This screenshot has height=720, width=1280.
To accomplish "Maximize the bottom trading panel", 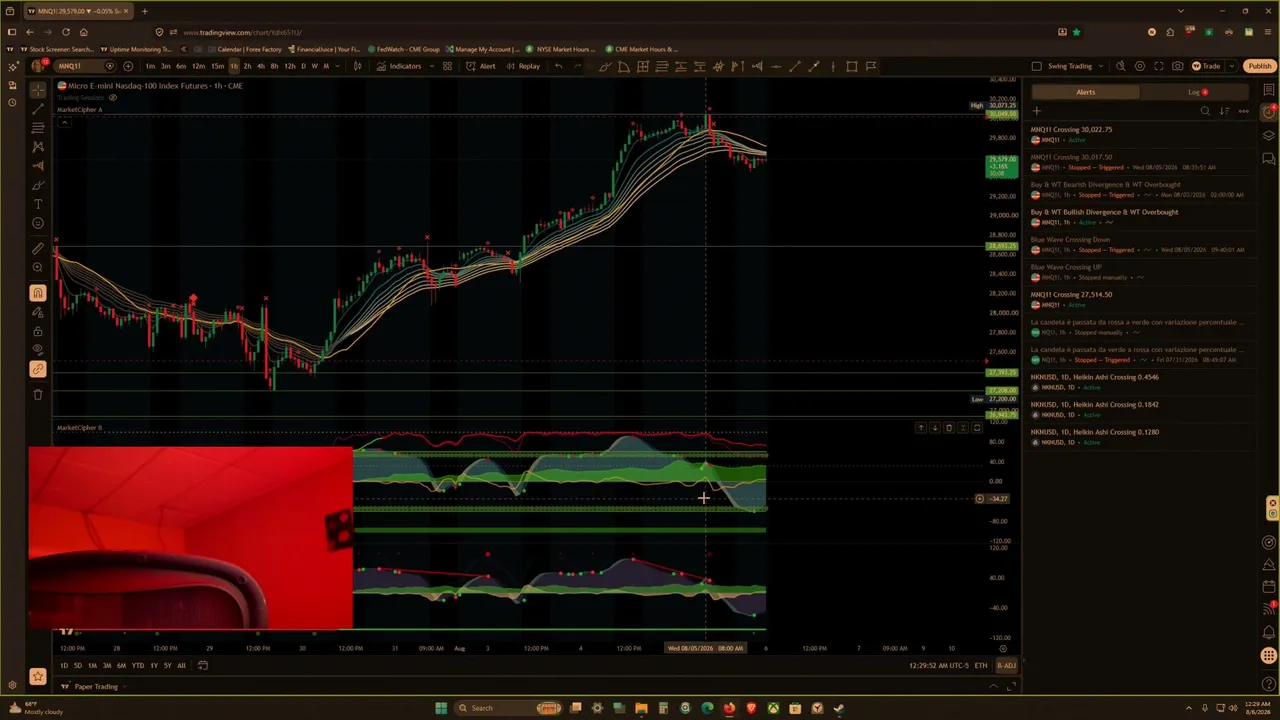I will [x=1010, y=687].
